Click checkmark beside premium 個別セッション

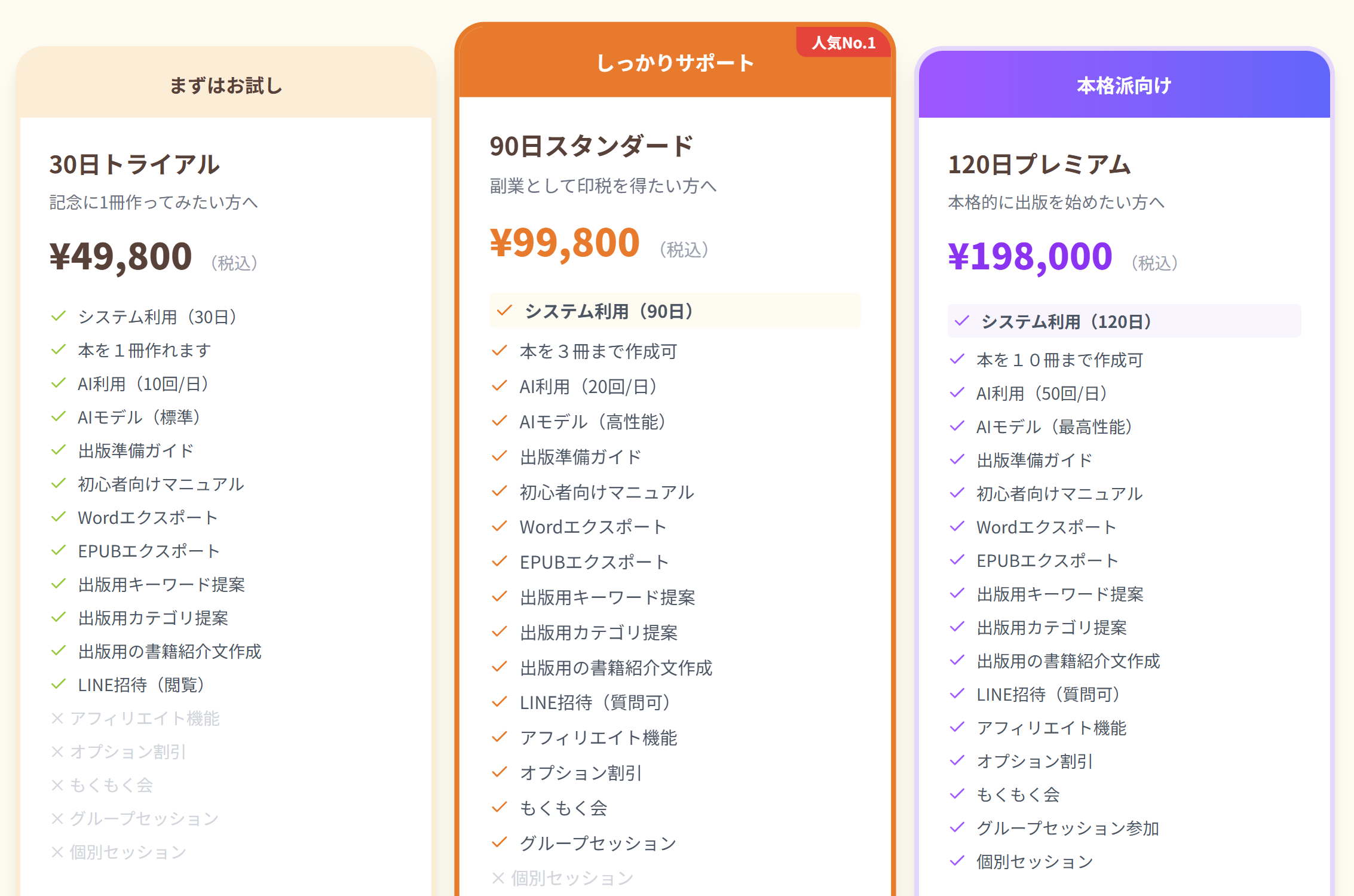tap(957, 861)
